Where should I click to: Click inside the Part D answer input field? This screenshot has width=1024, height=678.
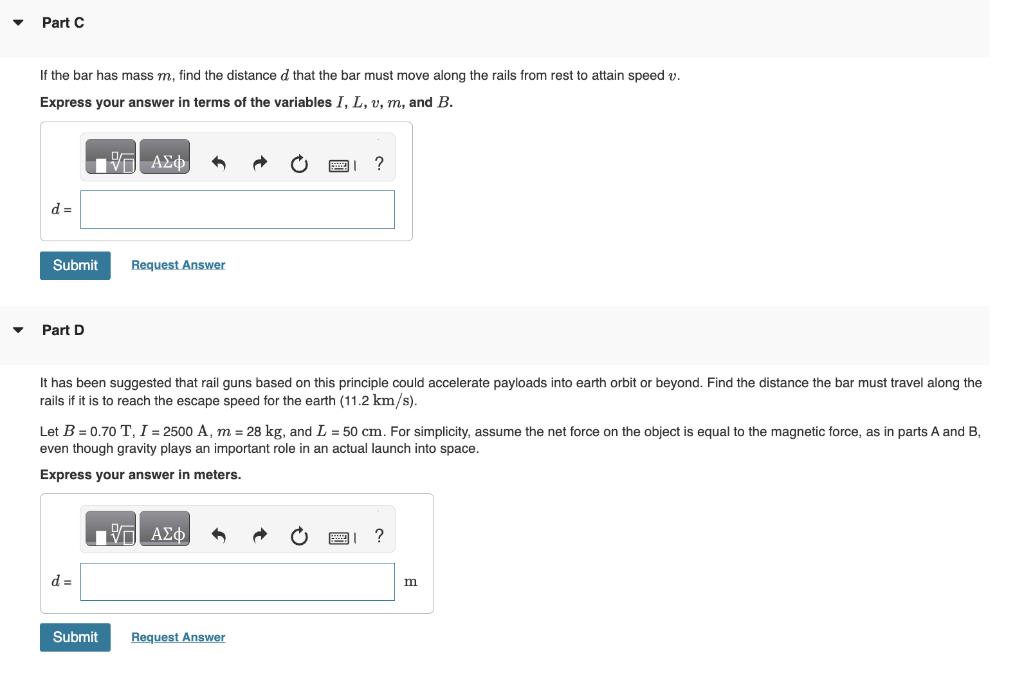(237, 581)
